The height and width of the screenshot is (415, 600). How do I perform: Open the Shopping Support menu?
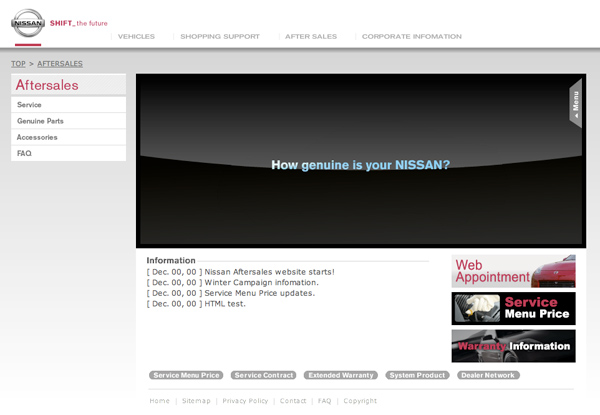[219, 36]
